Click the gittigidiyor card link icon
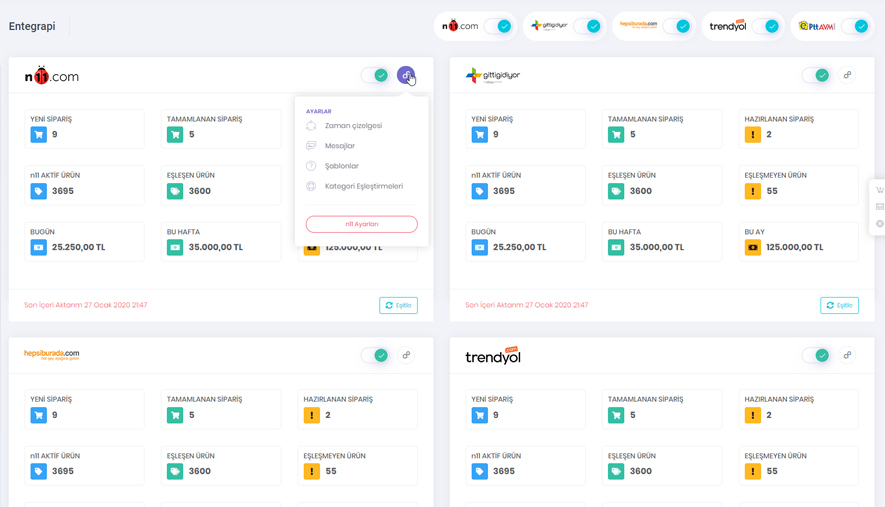The width and height of the screenshot is (885, 507). pos(847,75)
